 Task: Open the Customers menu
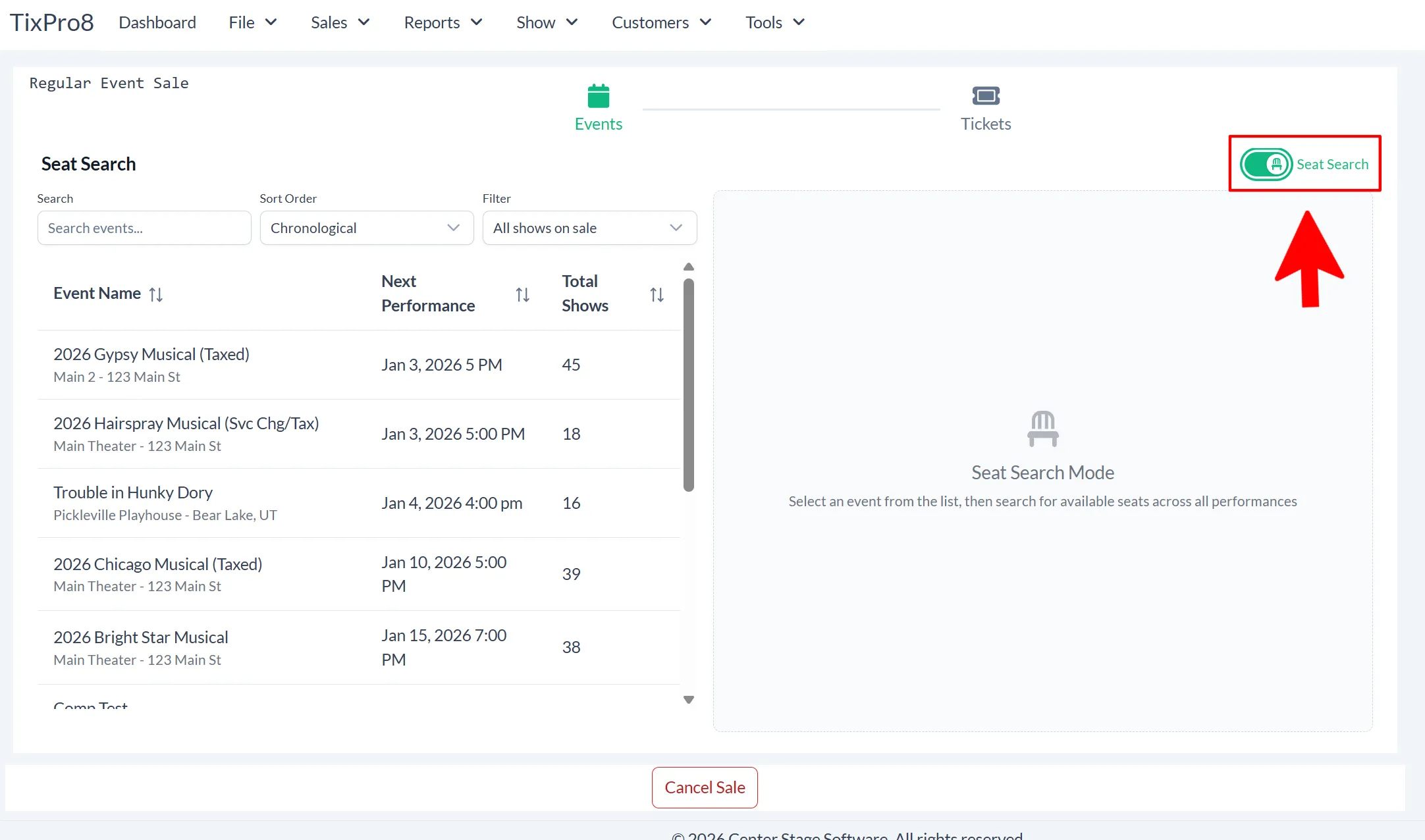(661, 22)
